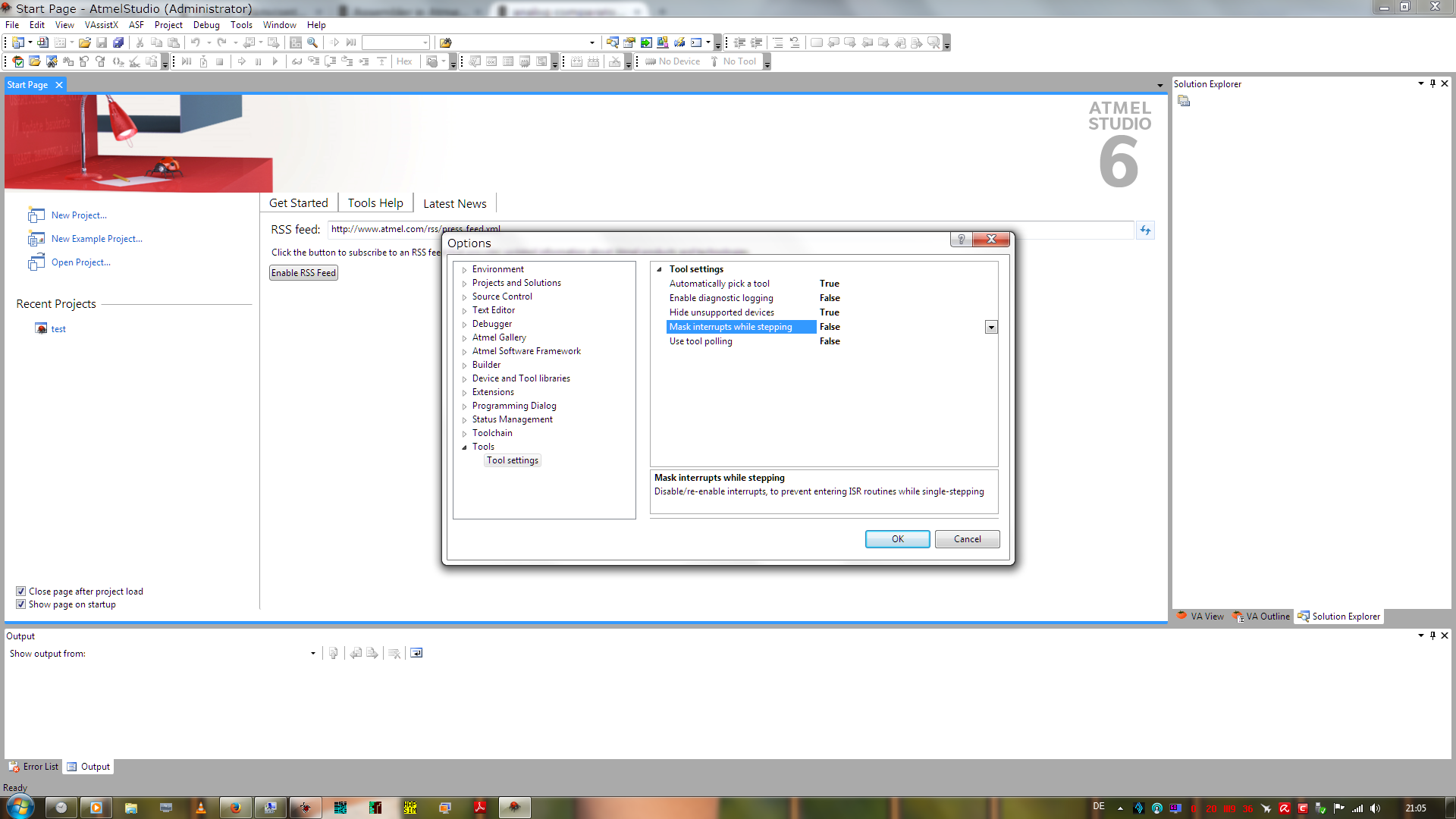The image size is (1456, 819).
Task: Click Cancel in the Options dialog
Action: (968, 539)
